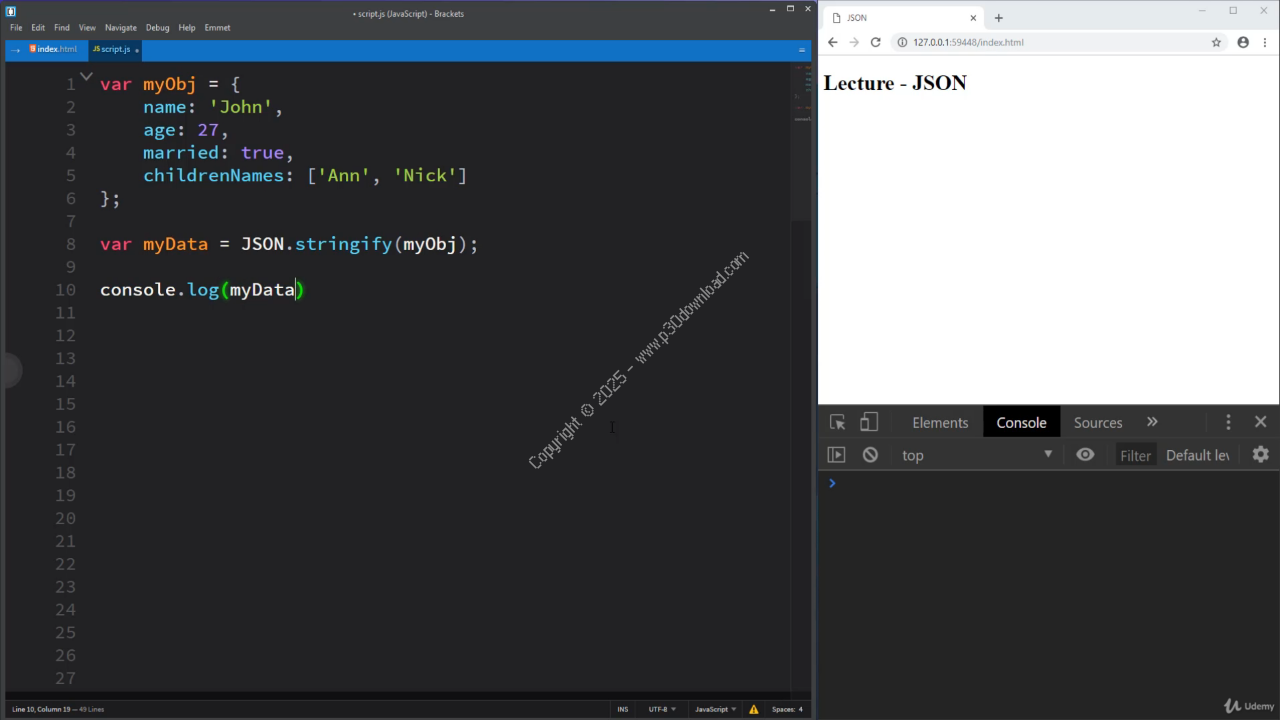
Task: Open the Debug menu in Brackets
Action: [x=158, y=28]
